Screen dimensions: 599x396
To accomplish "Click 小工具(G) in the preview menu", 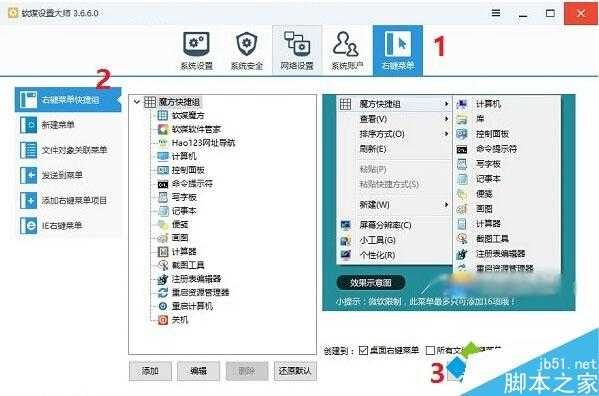I will (394, 240).
